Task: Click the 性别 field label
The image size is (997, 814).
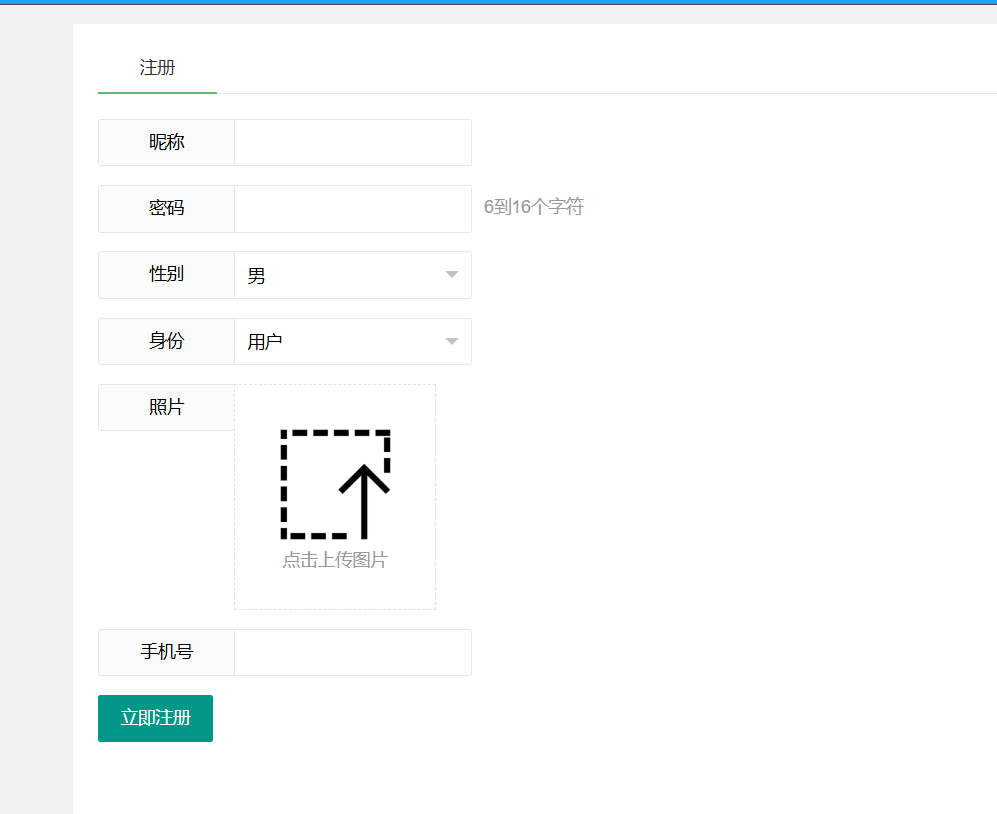Action: coord(167,275)
